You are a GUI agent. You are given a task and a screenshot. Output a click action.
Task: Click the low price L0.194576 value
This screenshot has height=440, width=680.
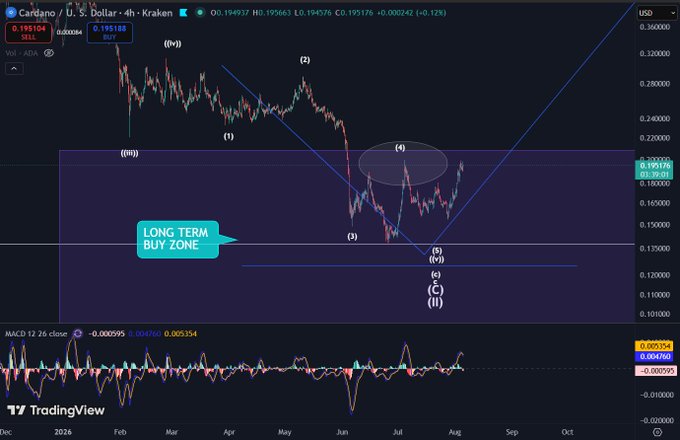[313, 13]
